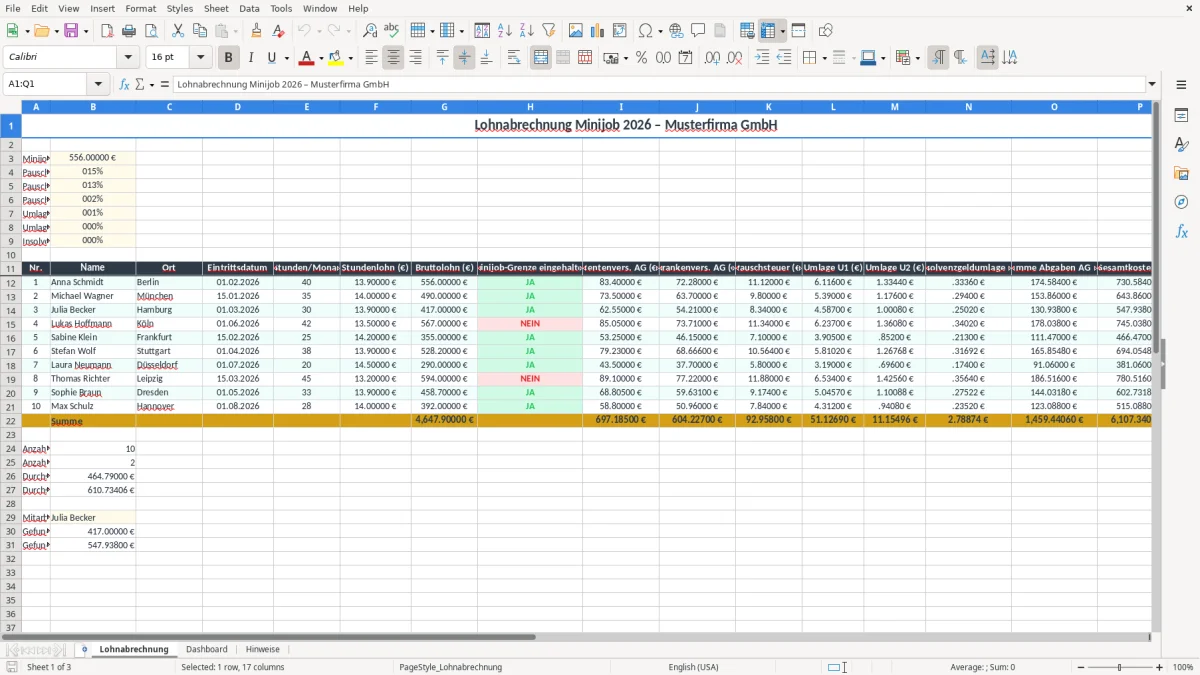Toggle Underline formatting

[x=271, y=58]
